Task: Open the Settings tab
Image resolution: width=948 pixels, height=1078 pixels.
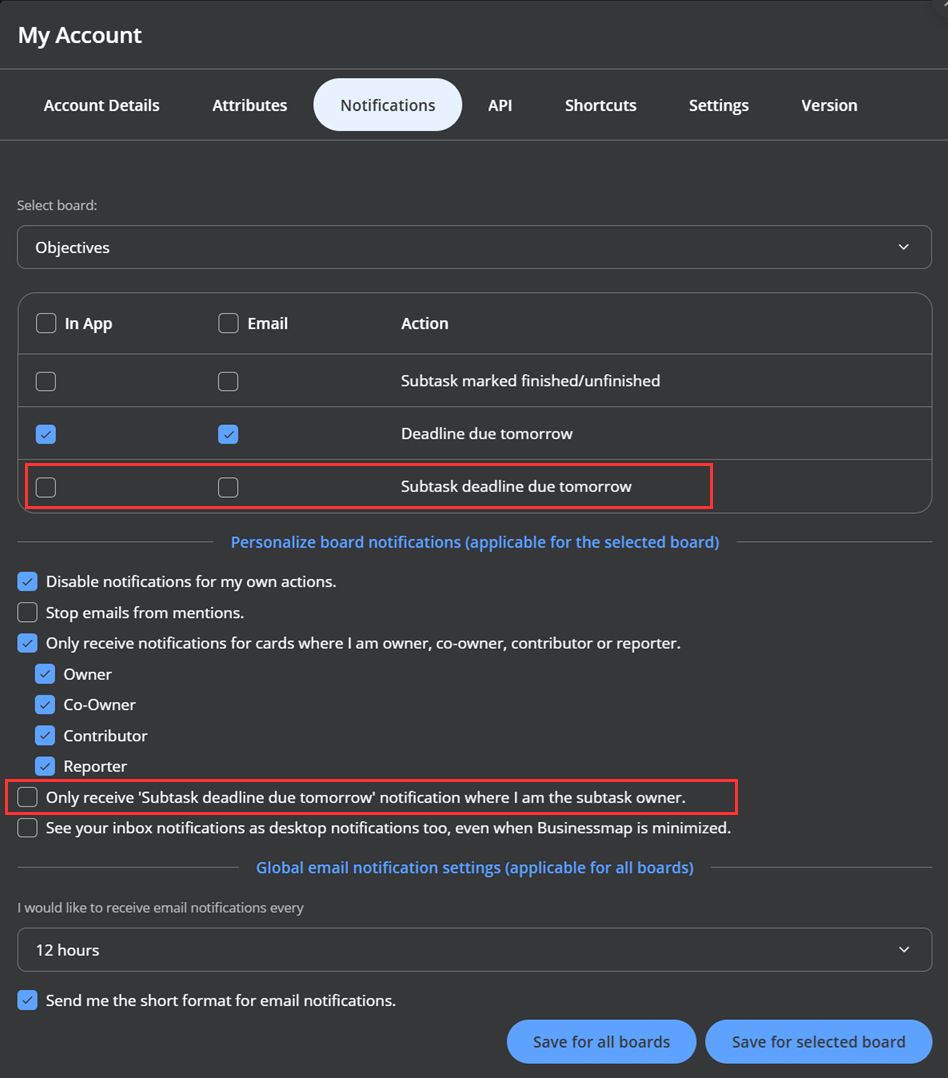Action: [x=718, y=105]
